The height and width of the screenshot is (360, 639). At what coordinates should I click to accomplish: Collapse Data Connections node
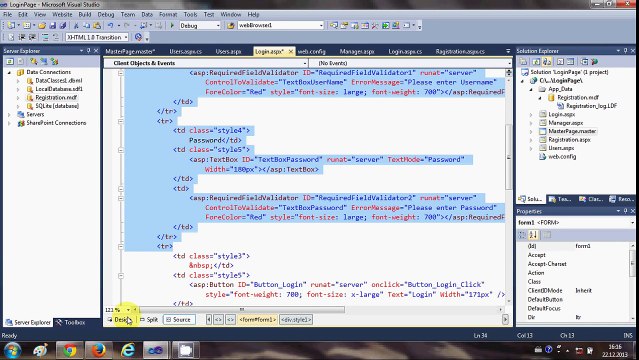[x=9, y=72]
